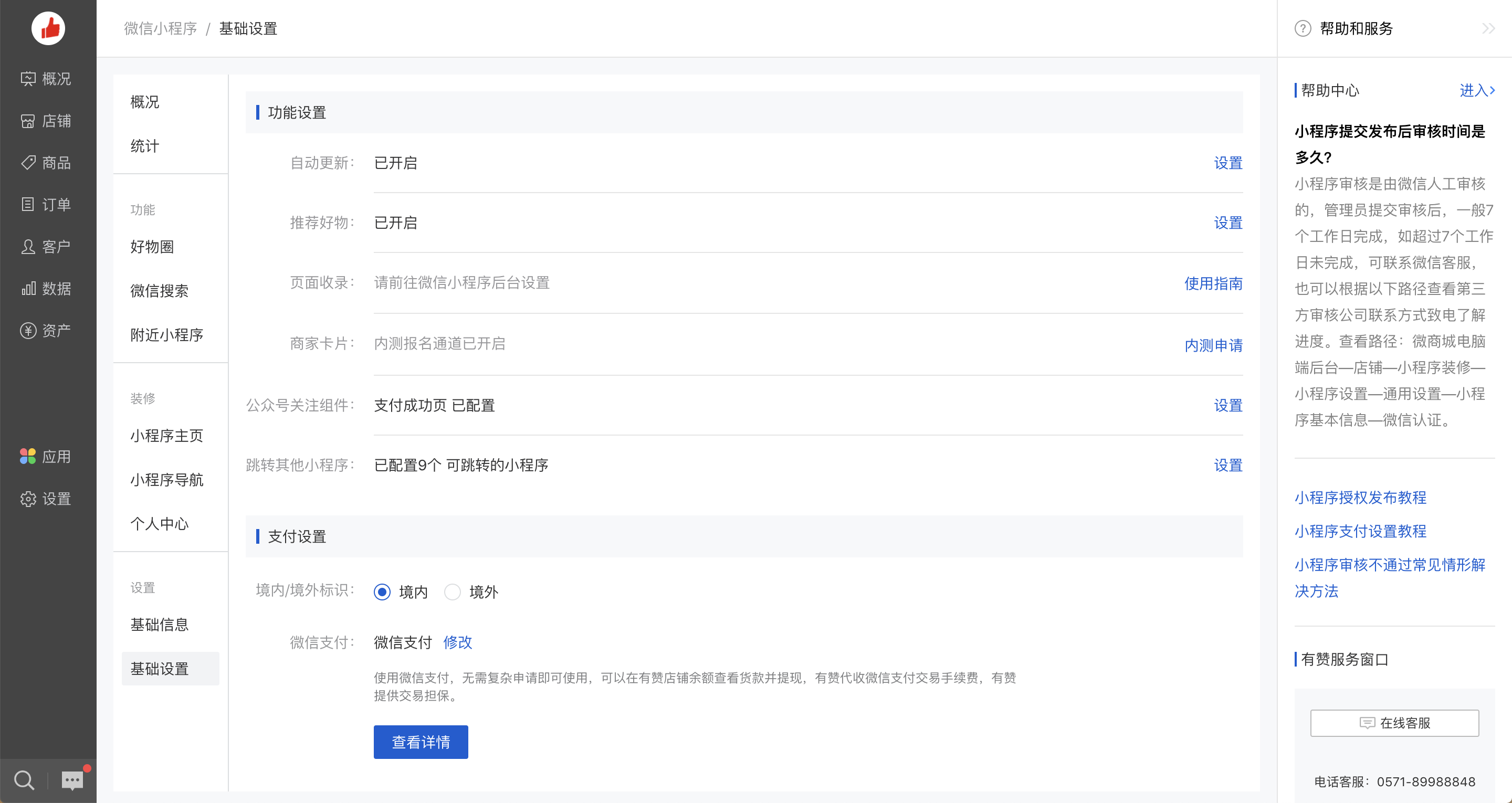Click 基础设置 in the breadcrumb
1512x803 pixels.
coord(248,28)
